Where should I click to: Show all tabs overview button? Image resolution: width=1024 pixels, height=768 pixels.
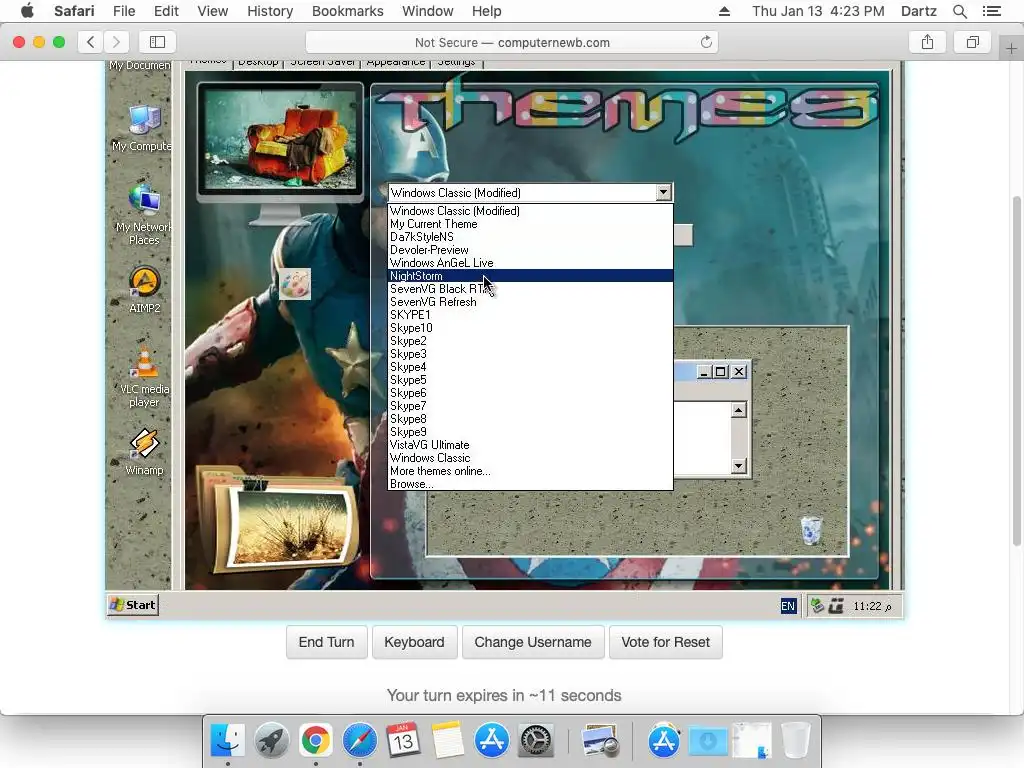973,42
